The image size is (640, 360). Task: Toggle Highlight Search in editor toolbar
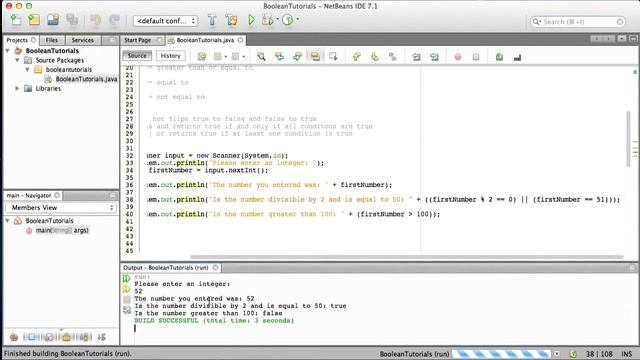(315, 56)
